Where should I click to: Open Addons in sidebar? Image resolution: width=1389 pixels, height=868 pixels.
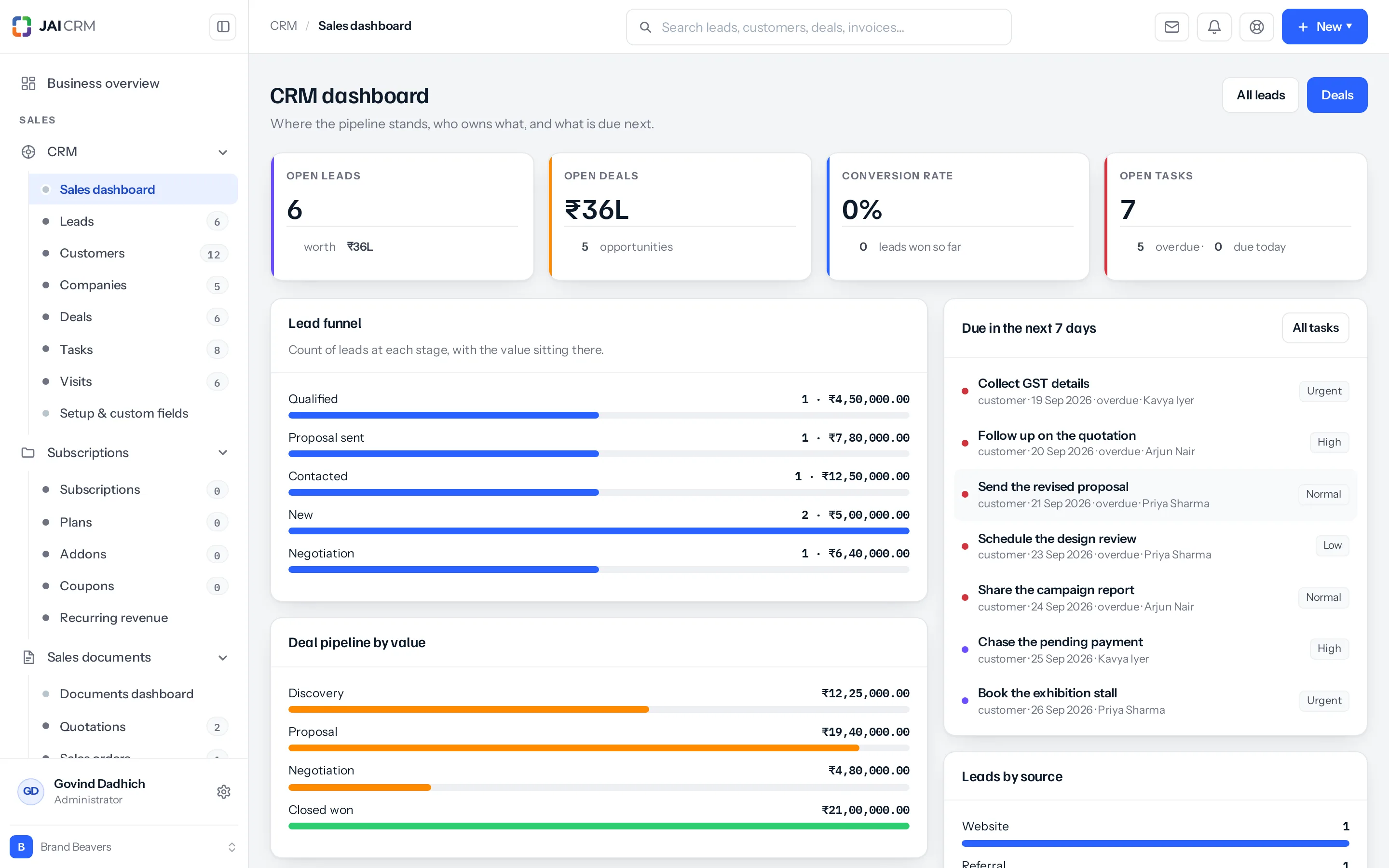tap(133, 554)
